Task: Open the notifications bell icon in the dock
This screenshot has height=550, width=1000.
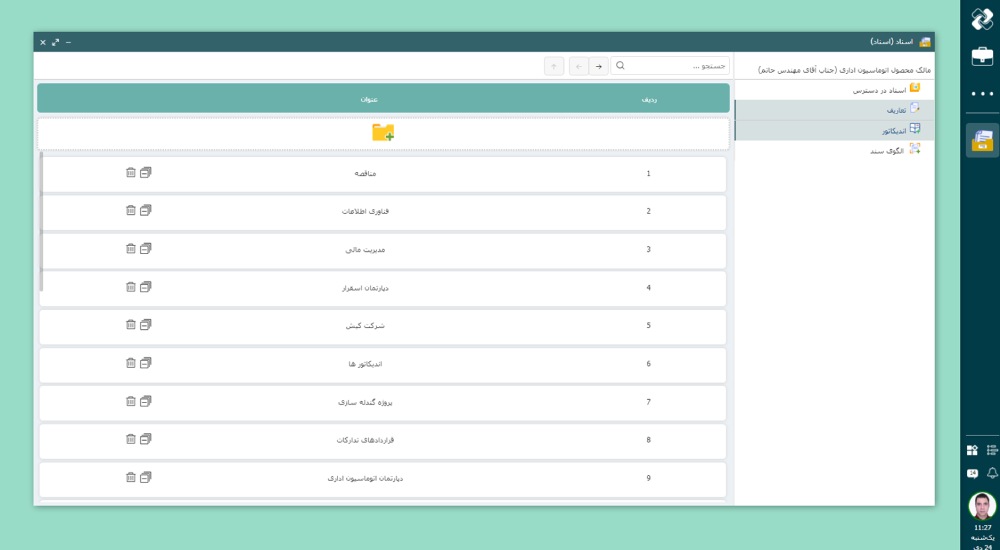Action: [992, 473]
